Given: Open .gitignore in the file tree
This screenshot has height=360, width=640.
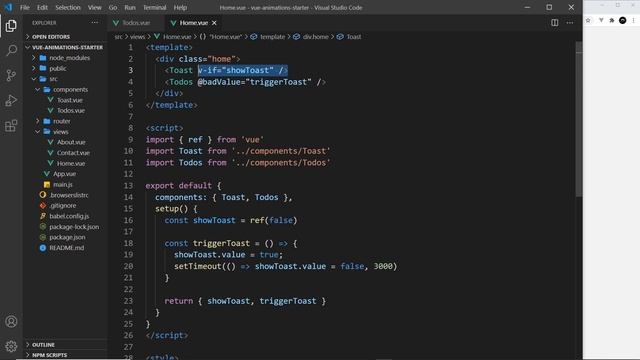Looking at the screenshot, I should point(62,206).
